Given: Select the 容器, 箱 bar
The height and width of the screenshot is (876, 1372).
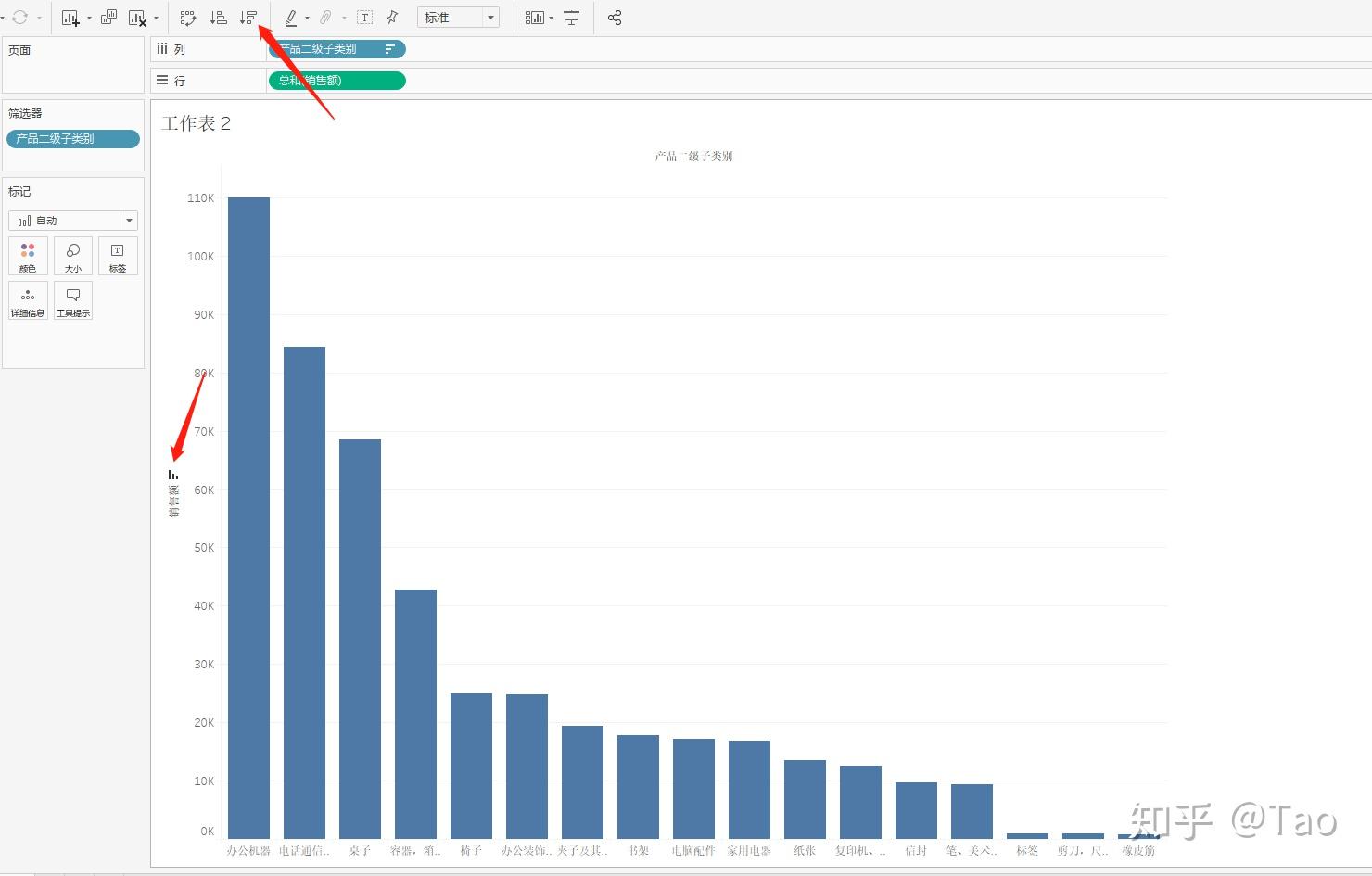Looking at the screenshot, I should pyautogui.click(x=415, y=715).
